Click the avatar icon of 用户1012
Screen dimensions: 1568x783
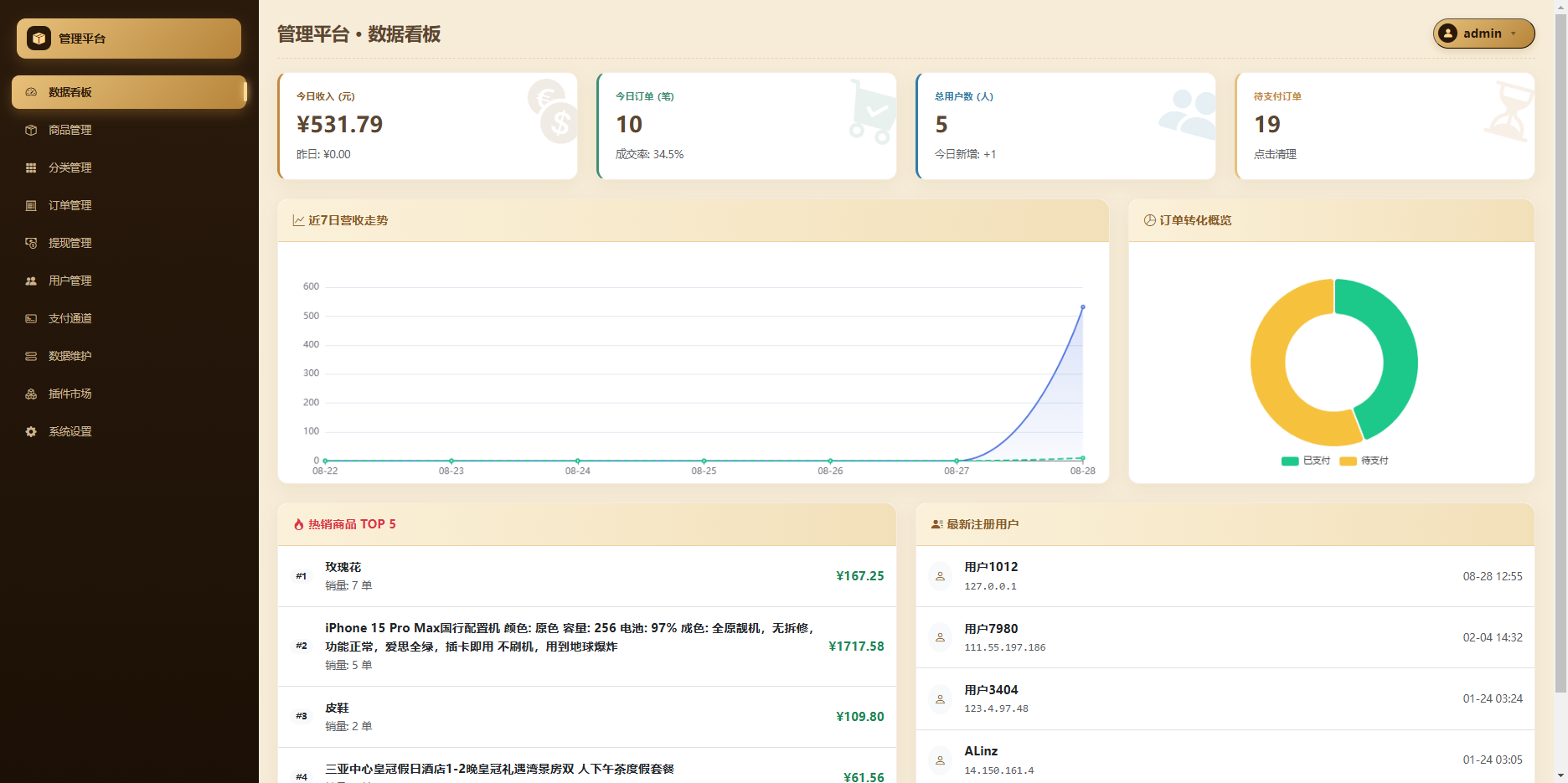pyautogui.click(x=940, y=576)
